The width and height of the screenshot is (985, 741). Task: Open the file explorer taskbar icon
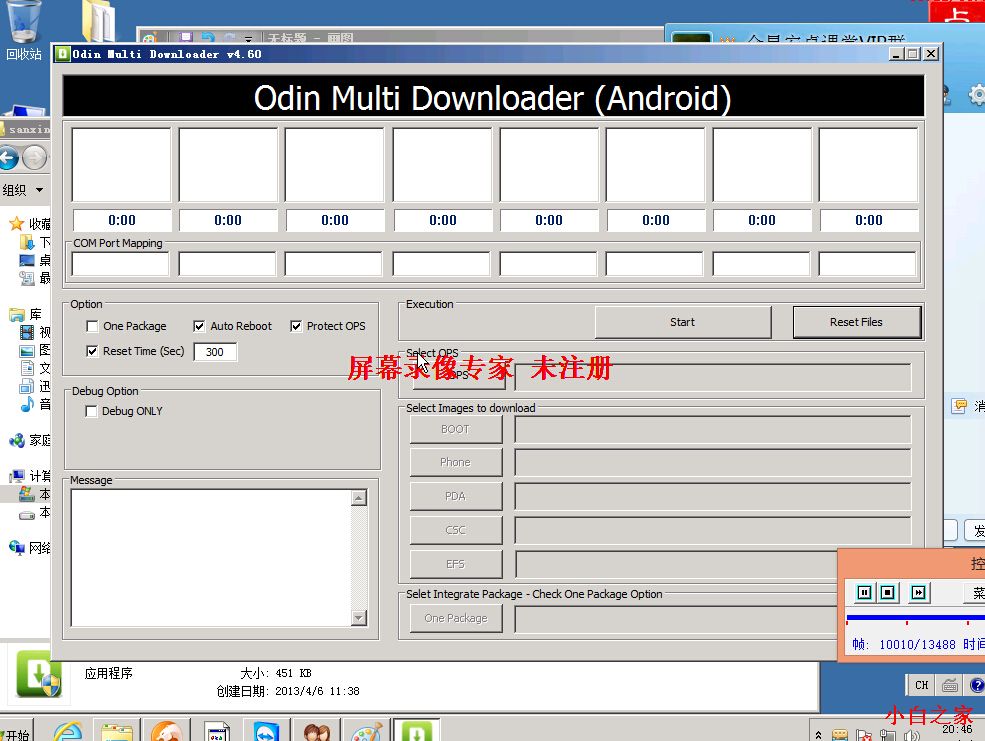click(117, 731)
